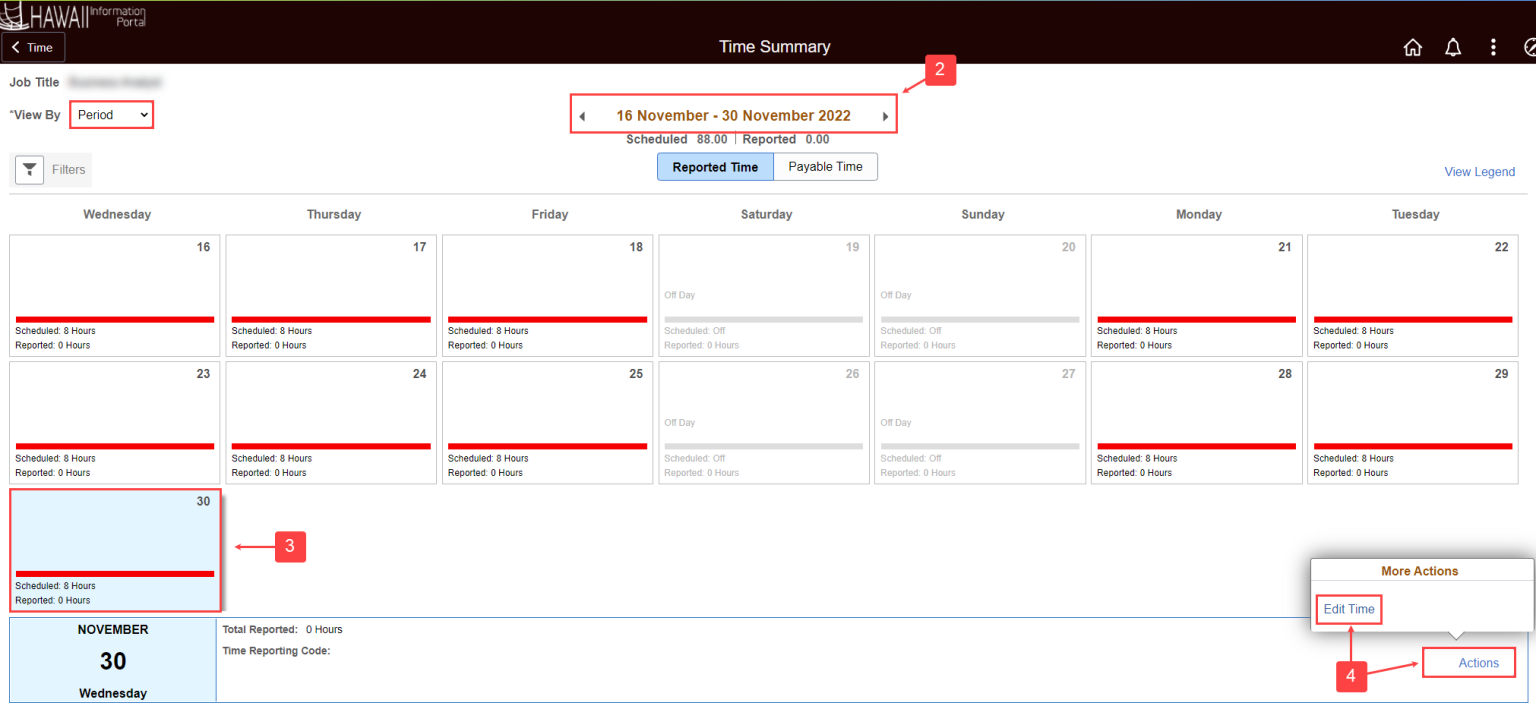Viewport: 1536px width, 706px height.
Task: Select Edit Time from the More Actions popup
Action: tap(1348, 608)
